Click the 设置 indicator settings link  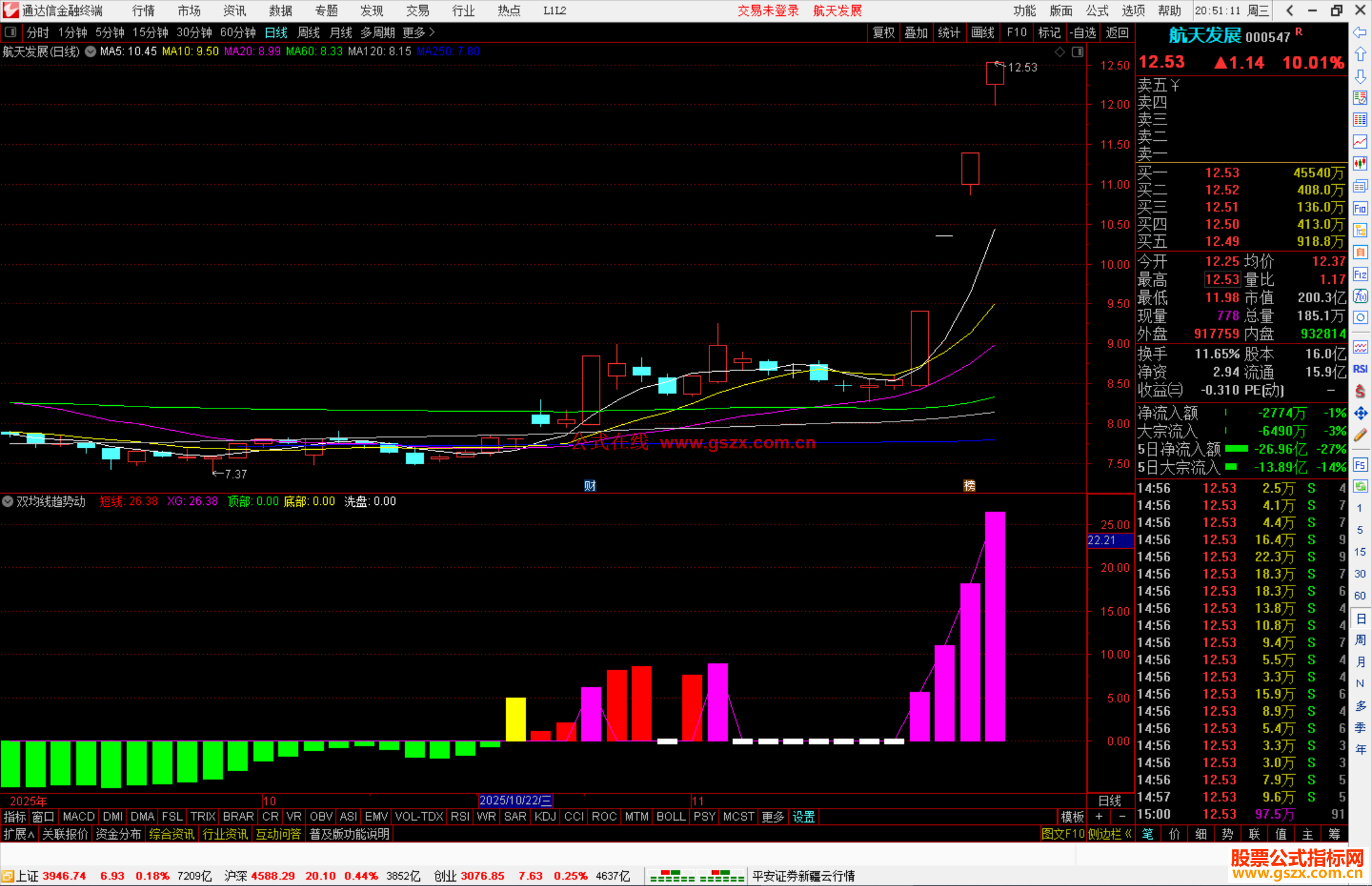tap(804, 817)
